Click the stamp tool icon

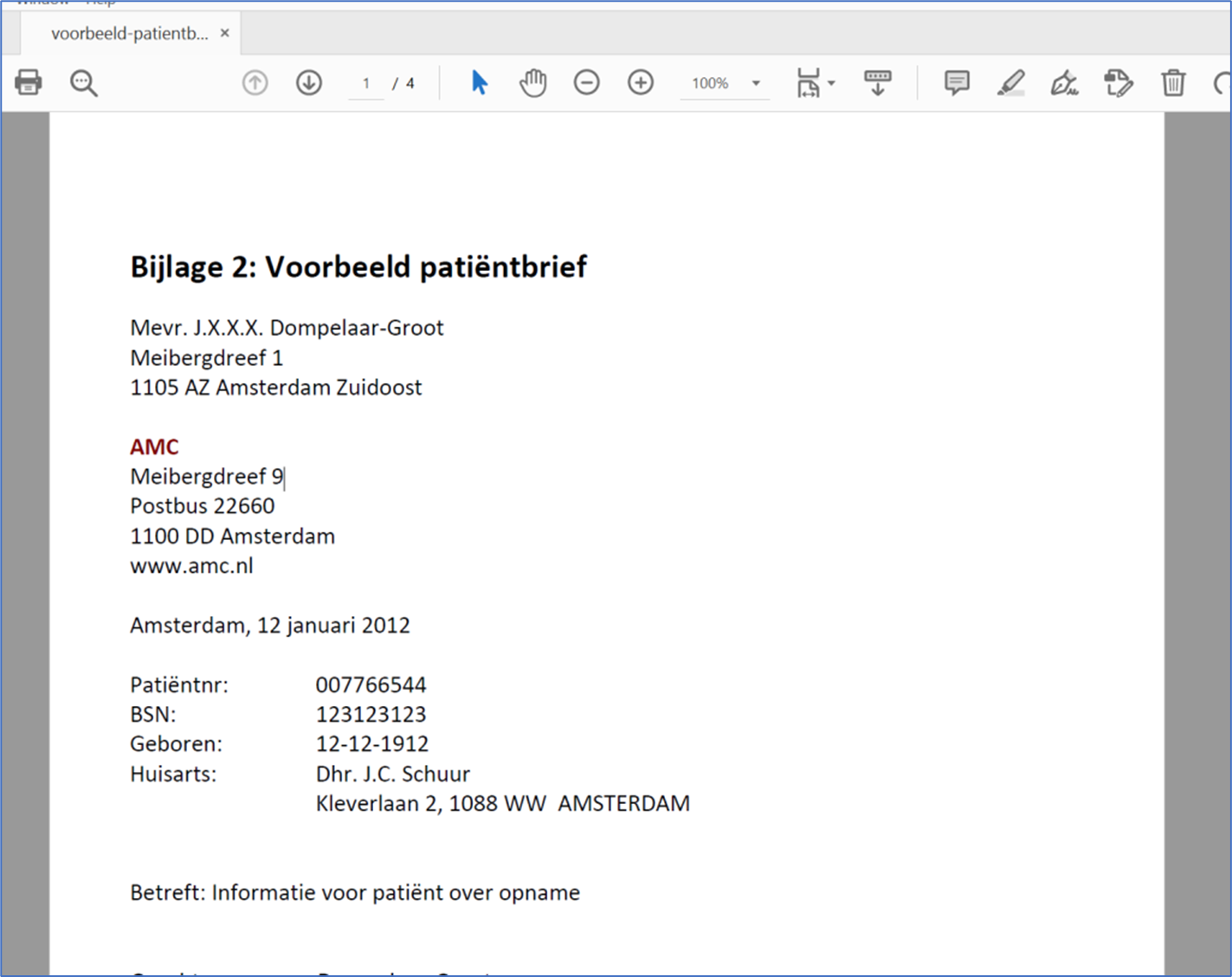[1118, 83]
